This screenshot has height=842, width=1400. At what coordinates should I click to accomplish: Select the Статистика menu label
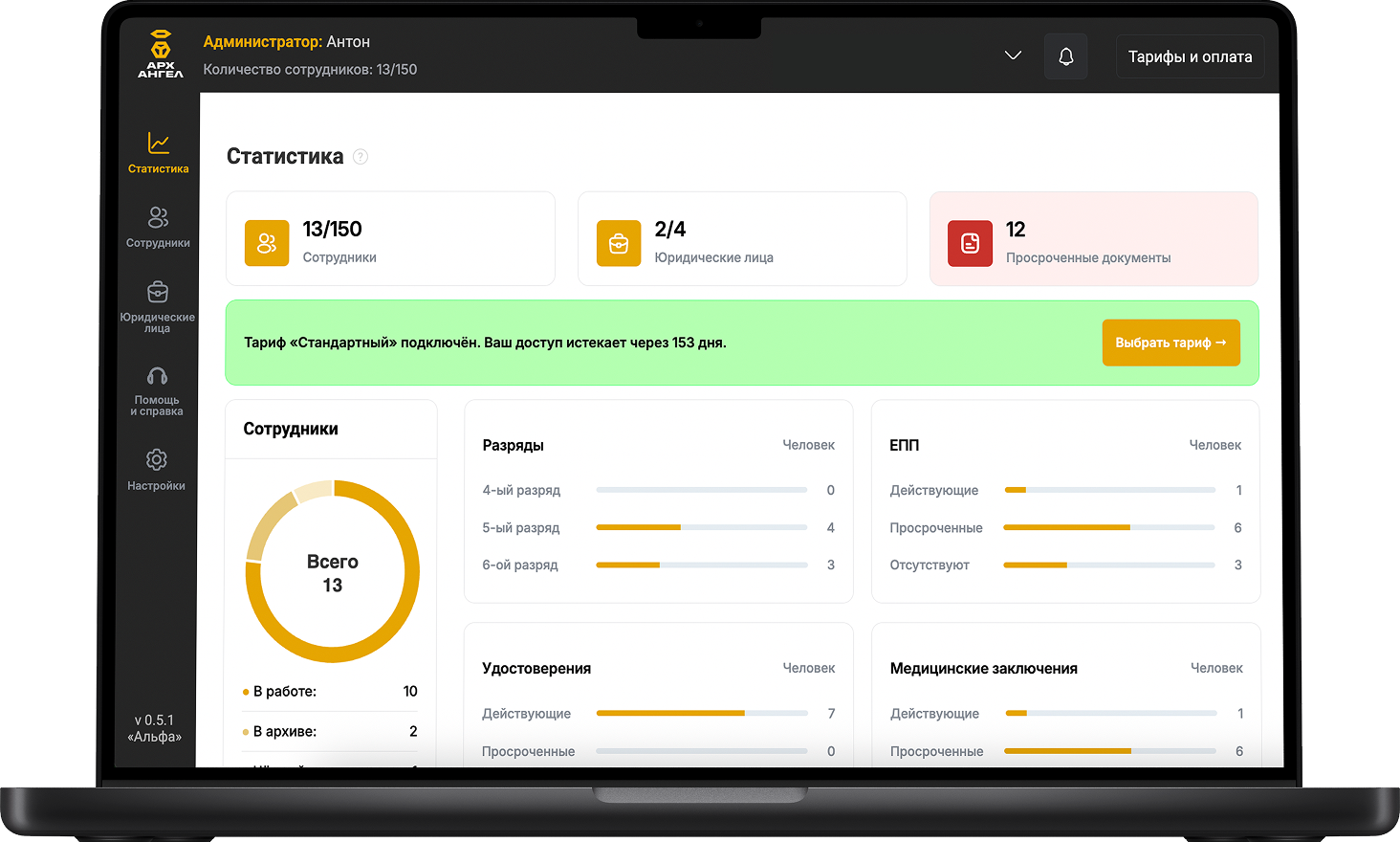(159, 169)
